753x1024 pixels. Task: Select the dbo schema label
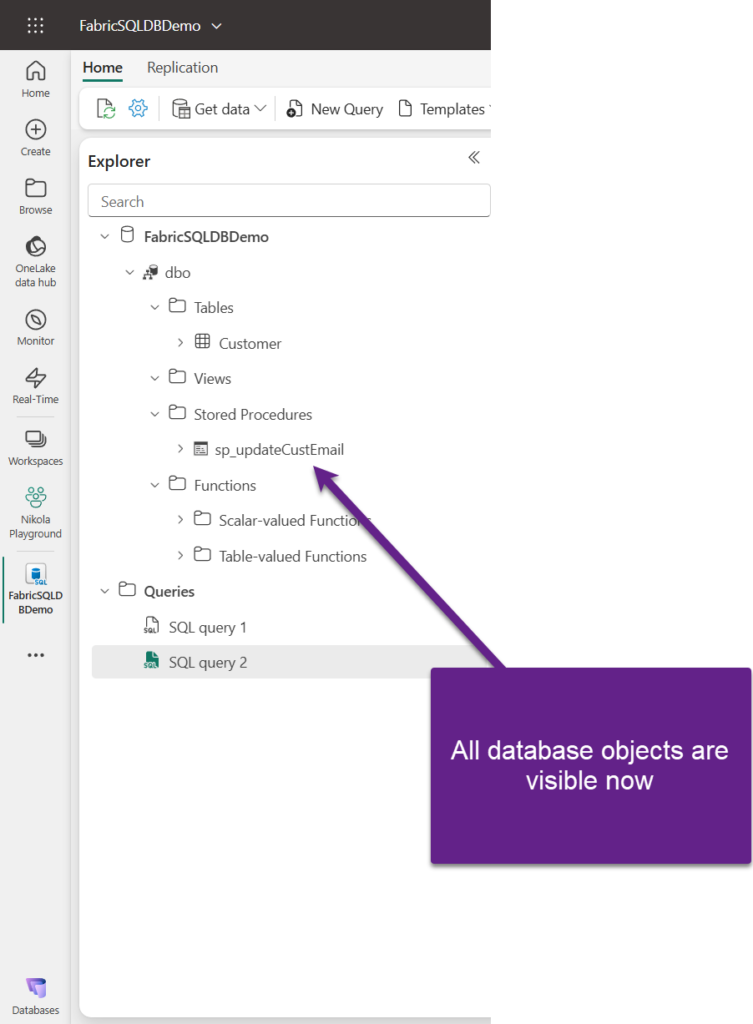[178, 272]
